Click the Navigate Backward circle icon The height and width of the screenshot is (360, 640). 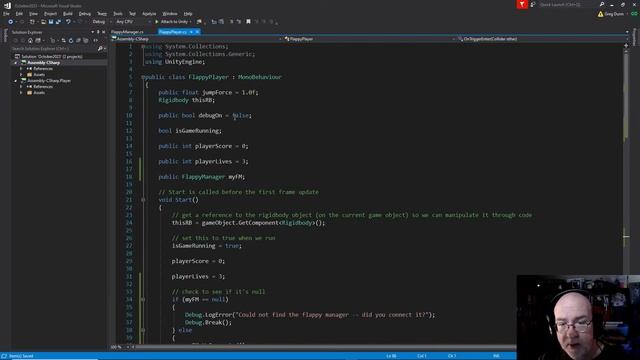click(11, 22)
